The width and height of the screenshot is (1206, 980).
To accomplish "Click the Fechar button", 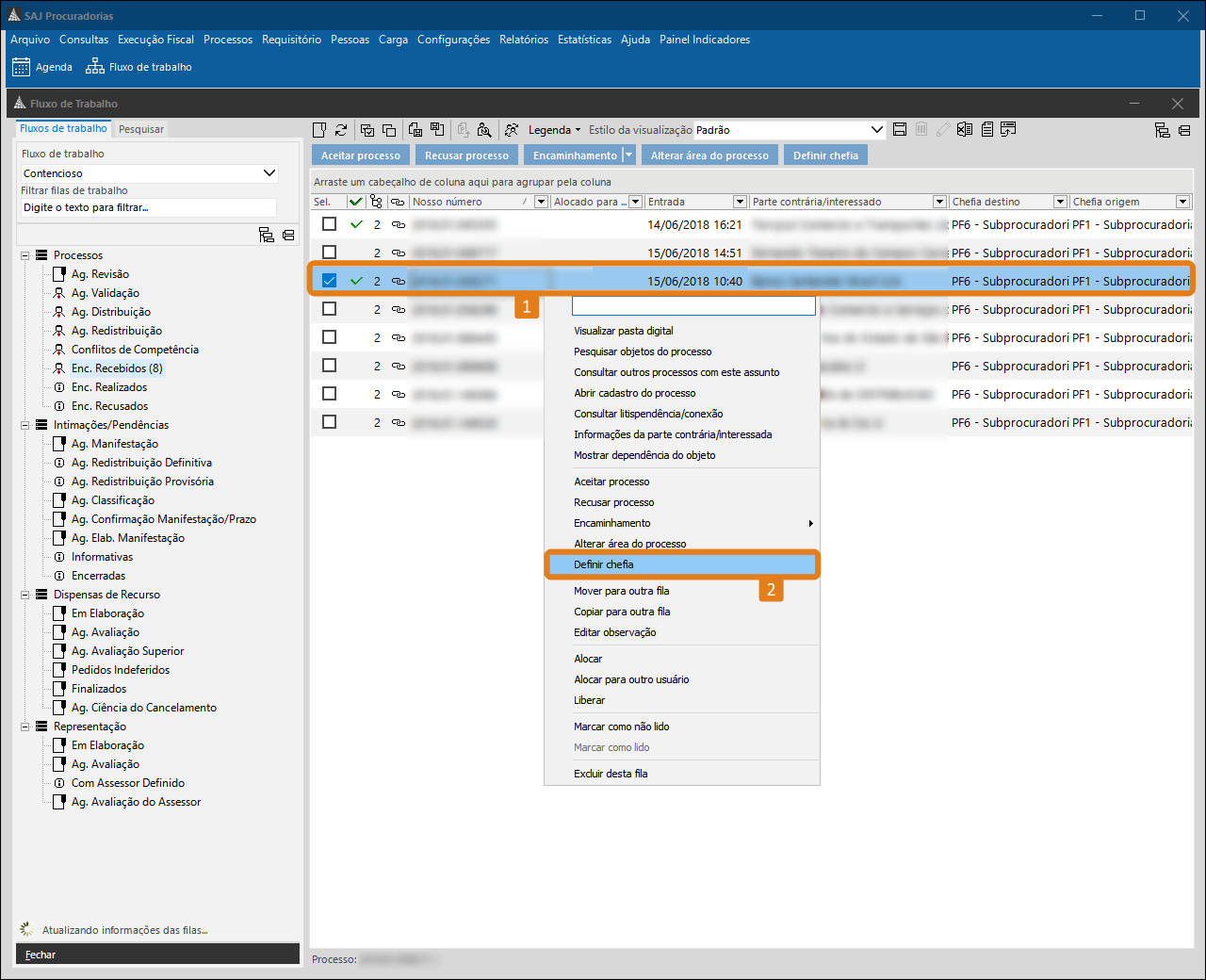I will coord(157,955).
